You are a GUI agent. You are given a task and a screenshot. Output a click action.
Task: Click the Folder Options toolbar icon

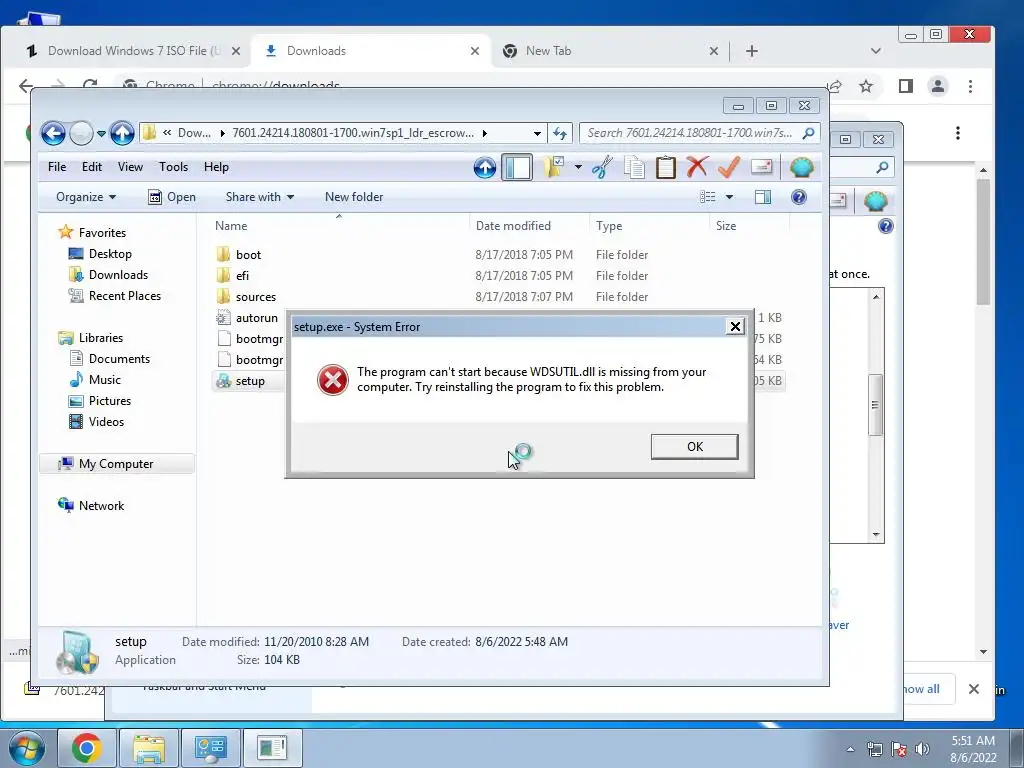click(553, 168)
